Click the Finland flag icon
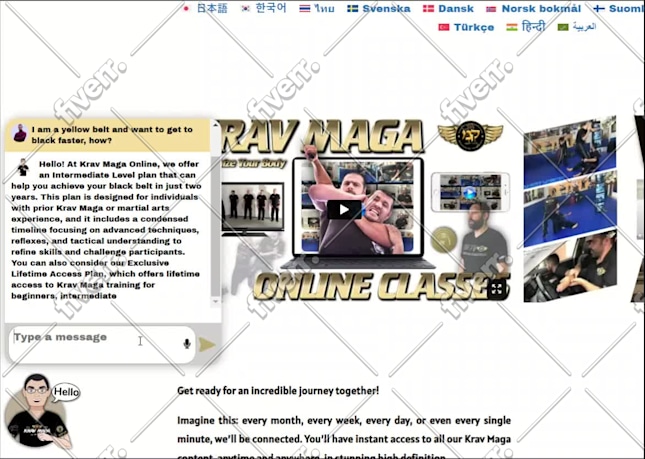 coord(599,9)
